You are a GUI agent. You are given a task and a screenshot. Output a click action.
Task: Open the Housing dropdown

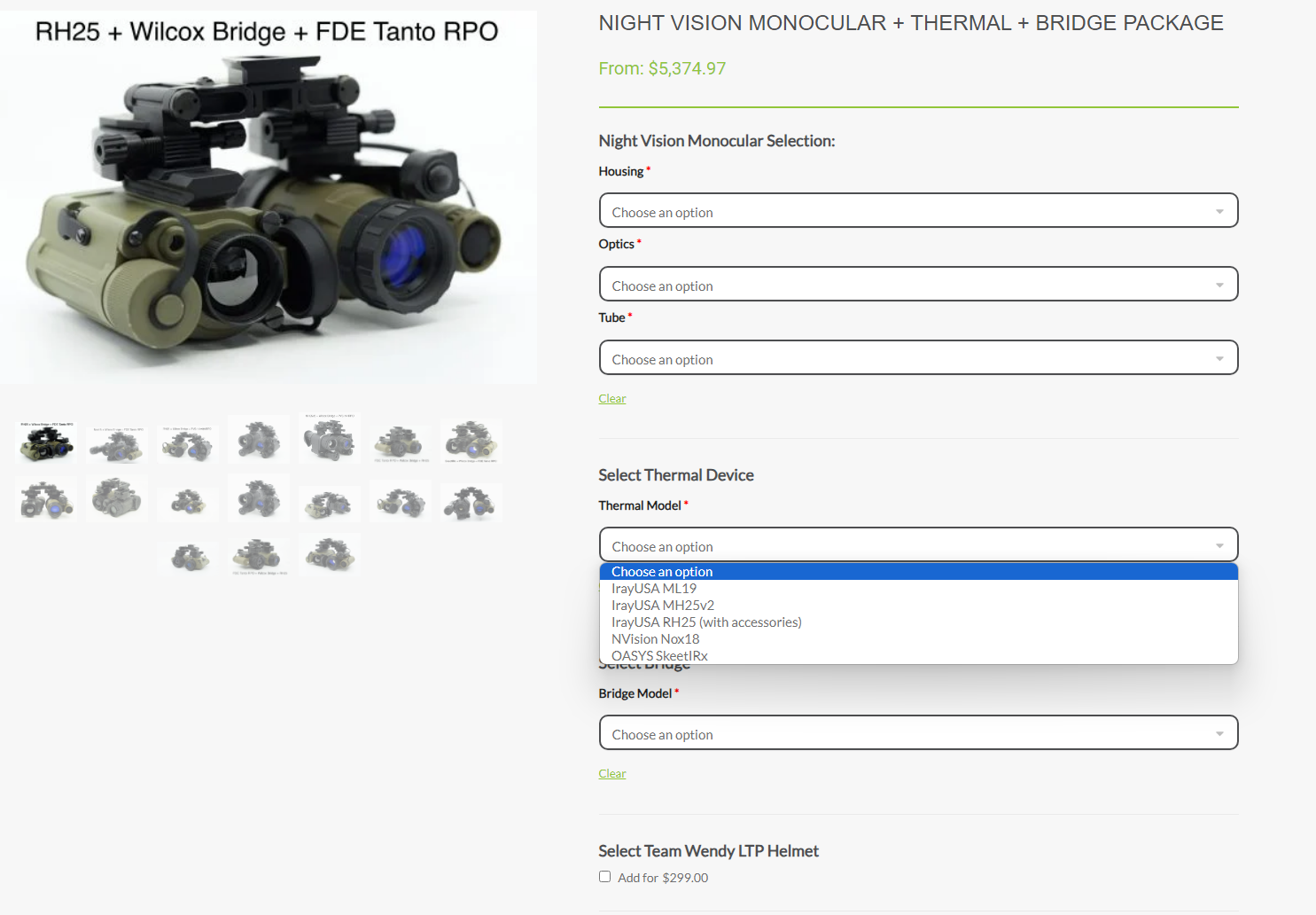[918, 211]
